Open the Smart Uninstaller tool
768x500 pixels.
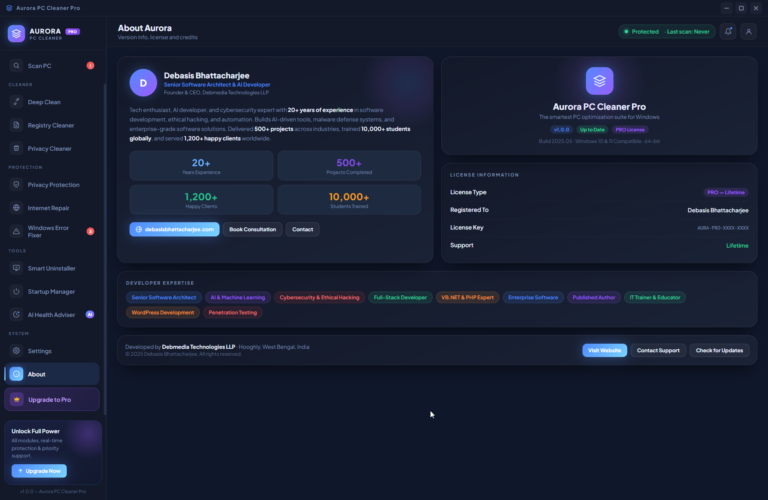click(x=52, y=268)
